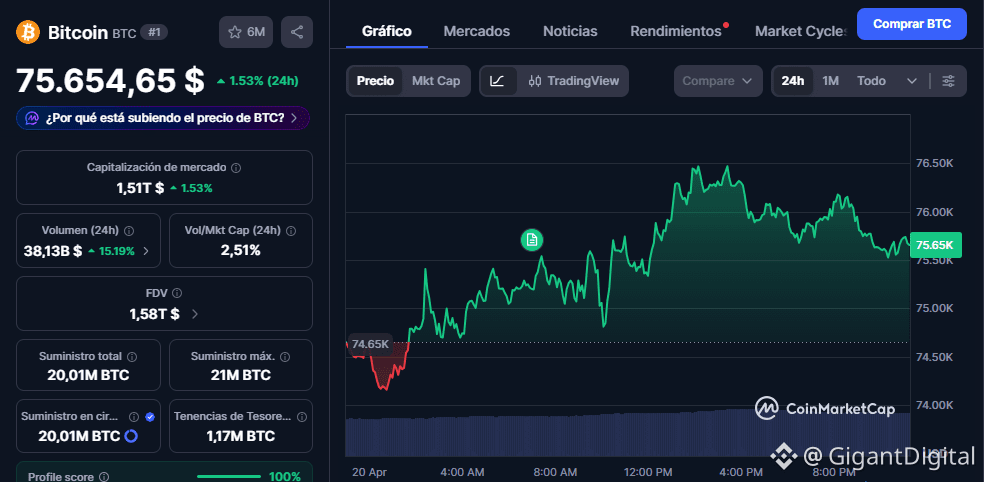Click info icon beside Suministro en circulación
This screenshot has width=984, height=482.
point(134,417)
